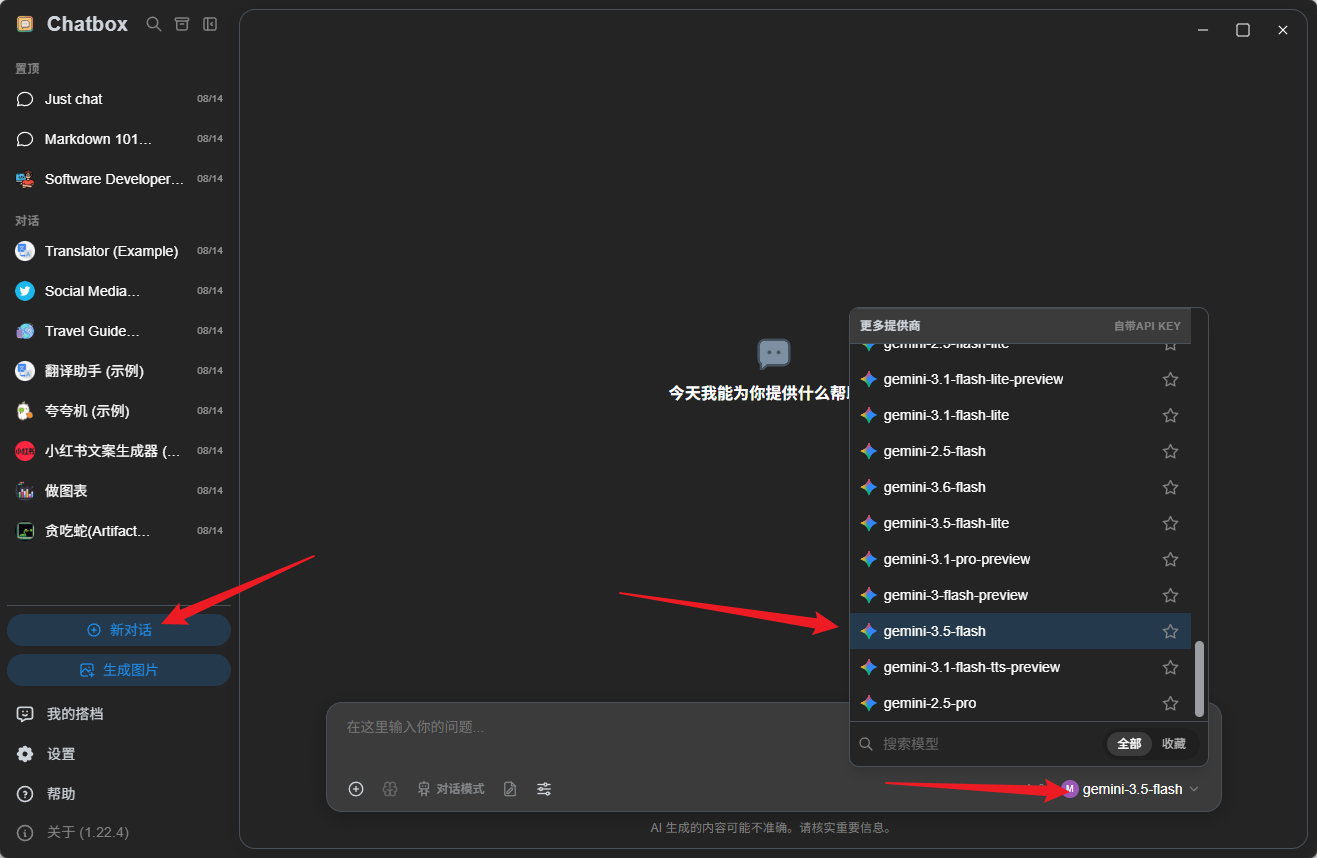The height and width of the screenshot is (858, 1317).
Task: Favorite the gemini-2.5-flash model via star
Action: coord(1170,451)
